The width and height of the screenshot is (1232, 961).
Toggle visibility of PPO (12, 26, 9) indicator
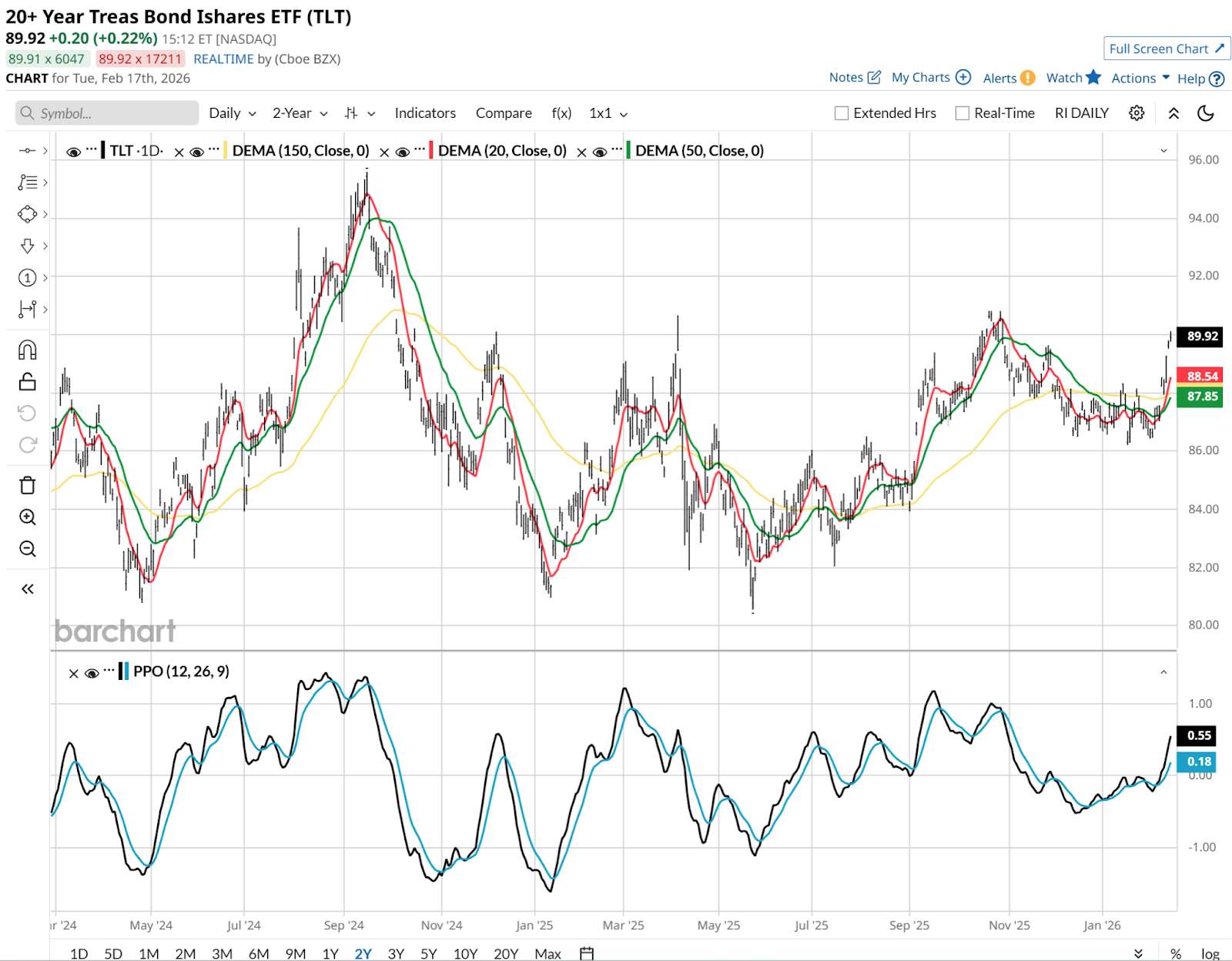point(92,673)
